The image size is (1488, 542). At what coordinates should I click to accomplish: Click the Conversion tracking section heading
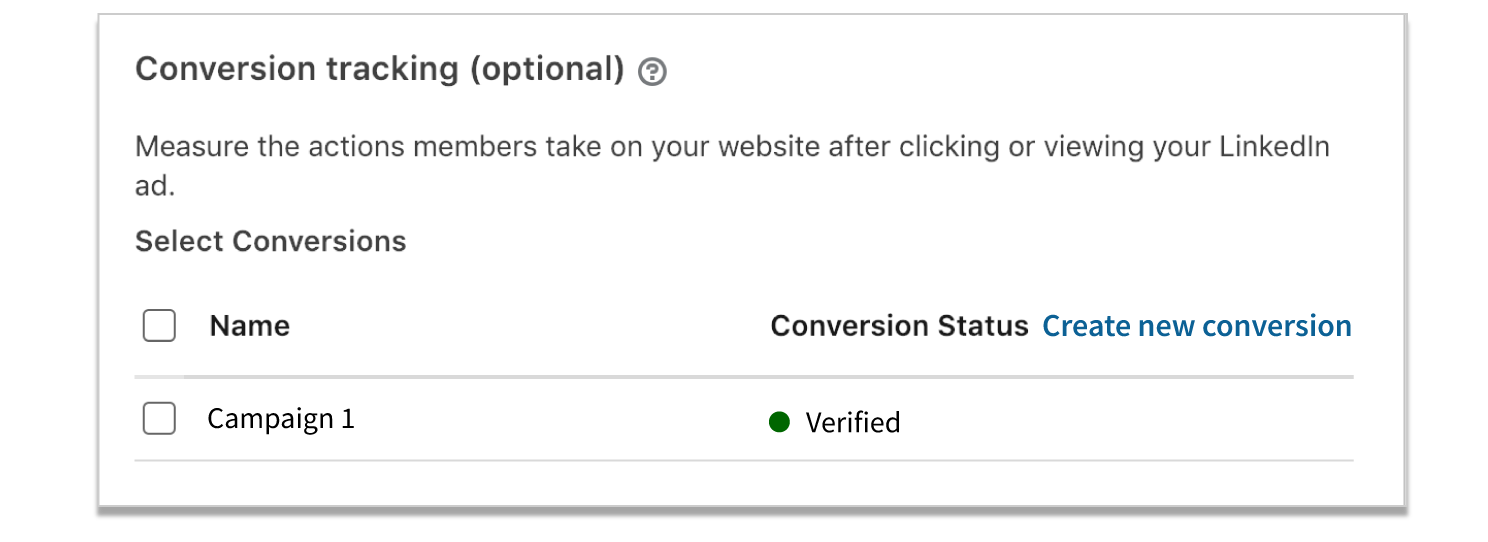(380, 69)
